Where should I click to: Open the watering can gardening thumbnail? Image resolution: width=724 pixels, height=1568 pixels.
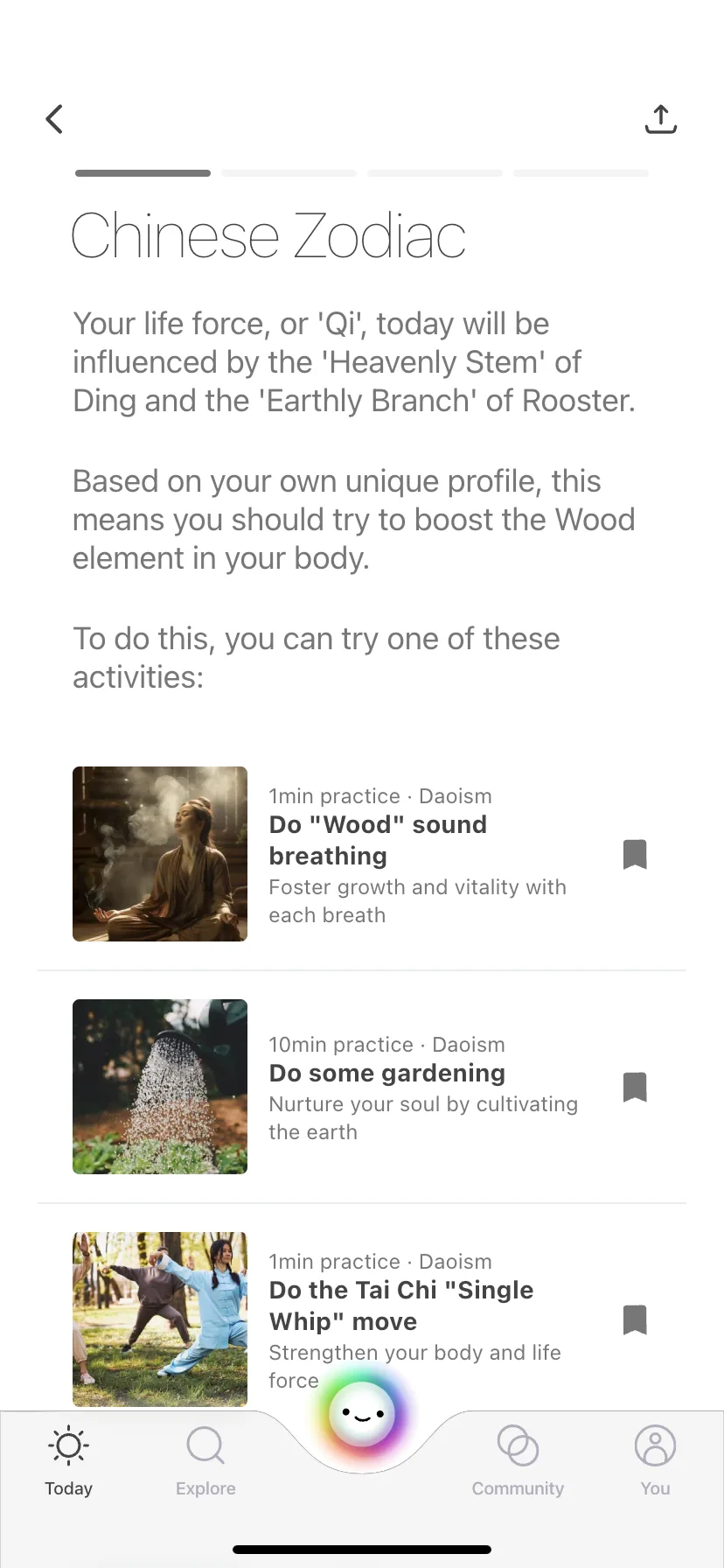(160, 1087)
